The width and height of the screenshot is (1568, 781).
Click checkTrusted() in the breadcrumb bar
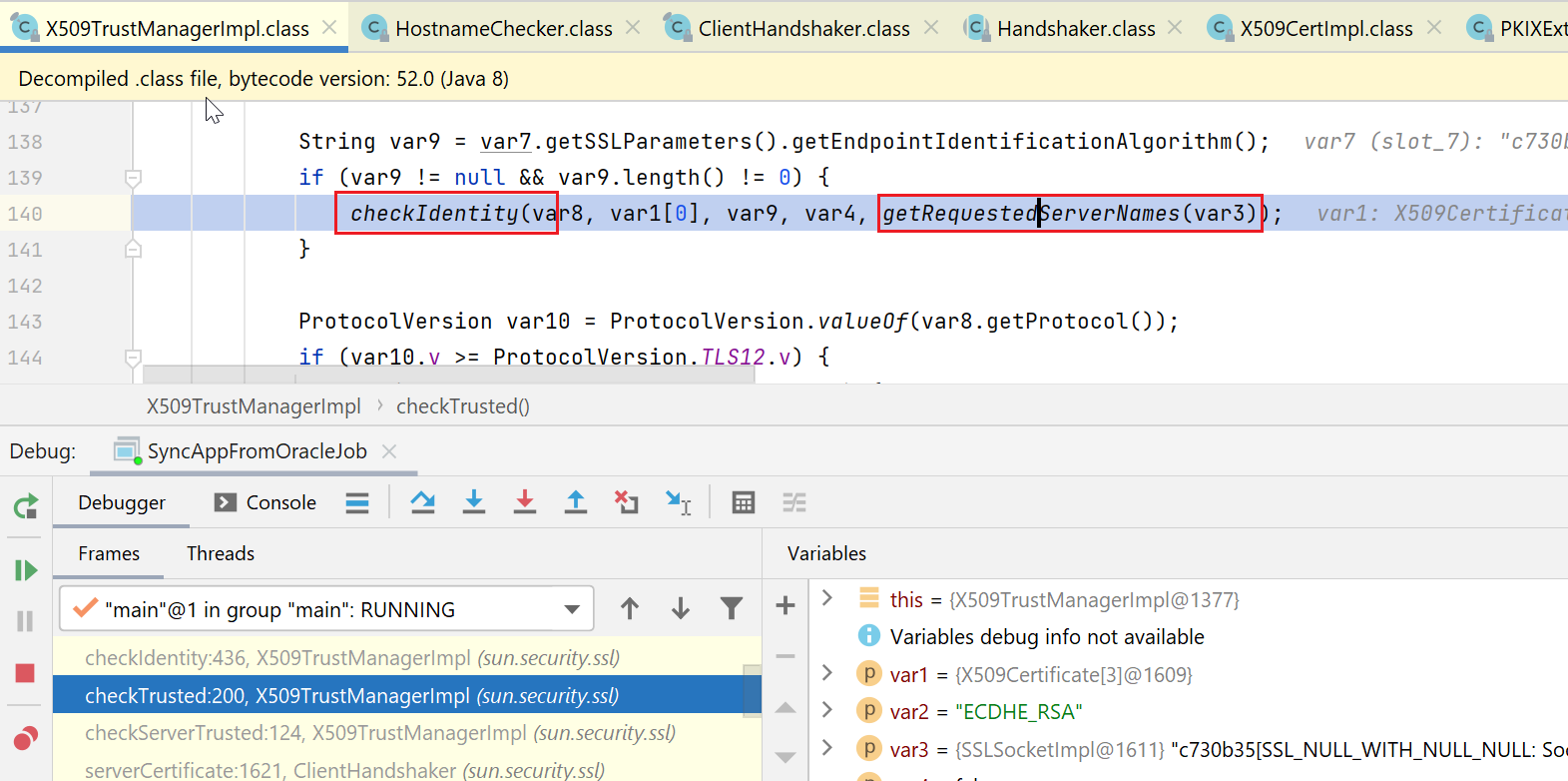pyautogui.click(x=462, y=406)
